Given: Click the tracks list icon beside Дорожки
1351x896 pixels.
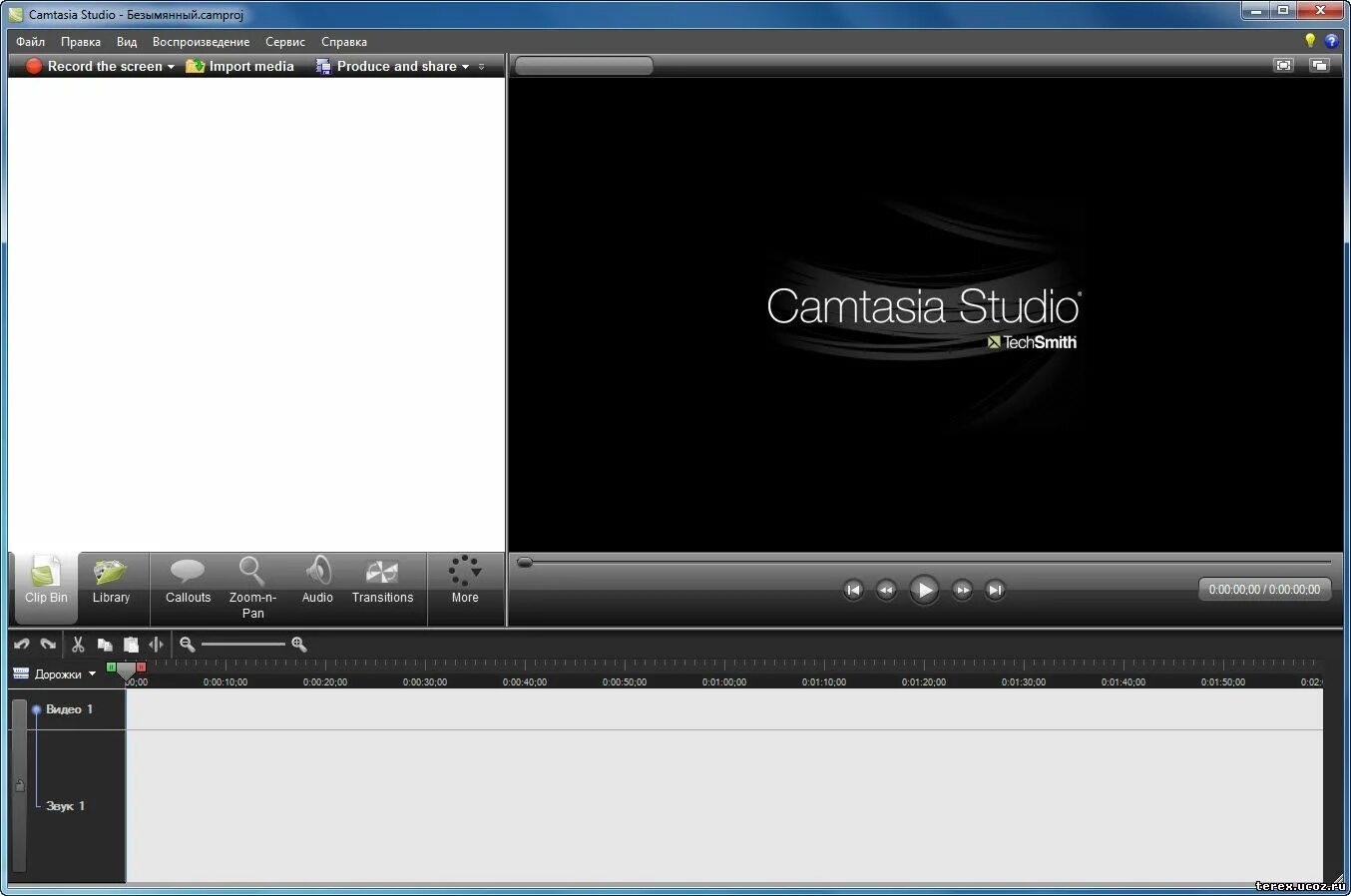Looking at the screenshot, I should click(x=21, y=673).
